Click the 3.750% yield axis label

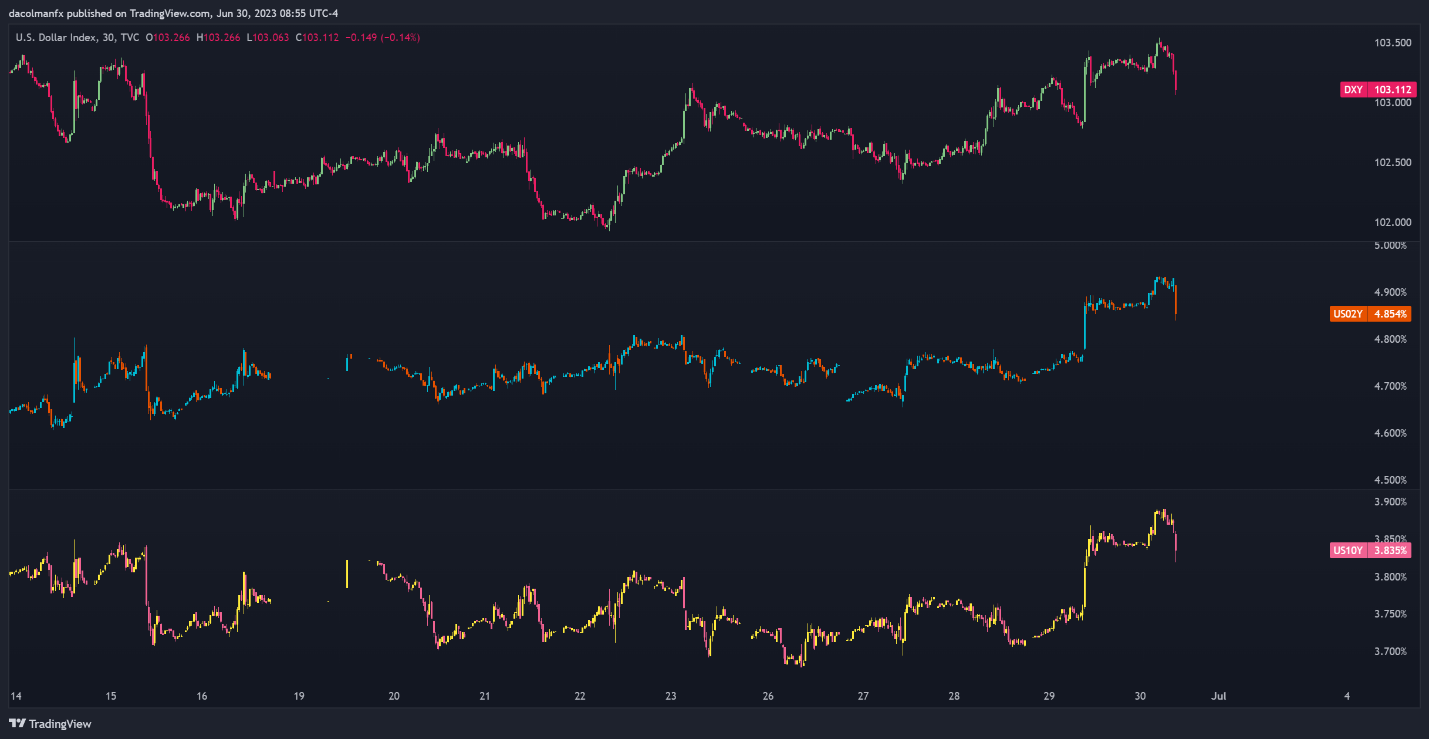[1391, 614]
